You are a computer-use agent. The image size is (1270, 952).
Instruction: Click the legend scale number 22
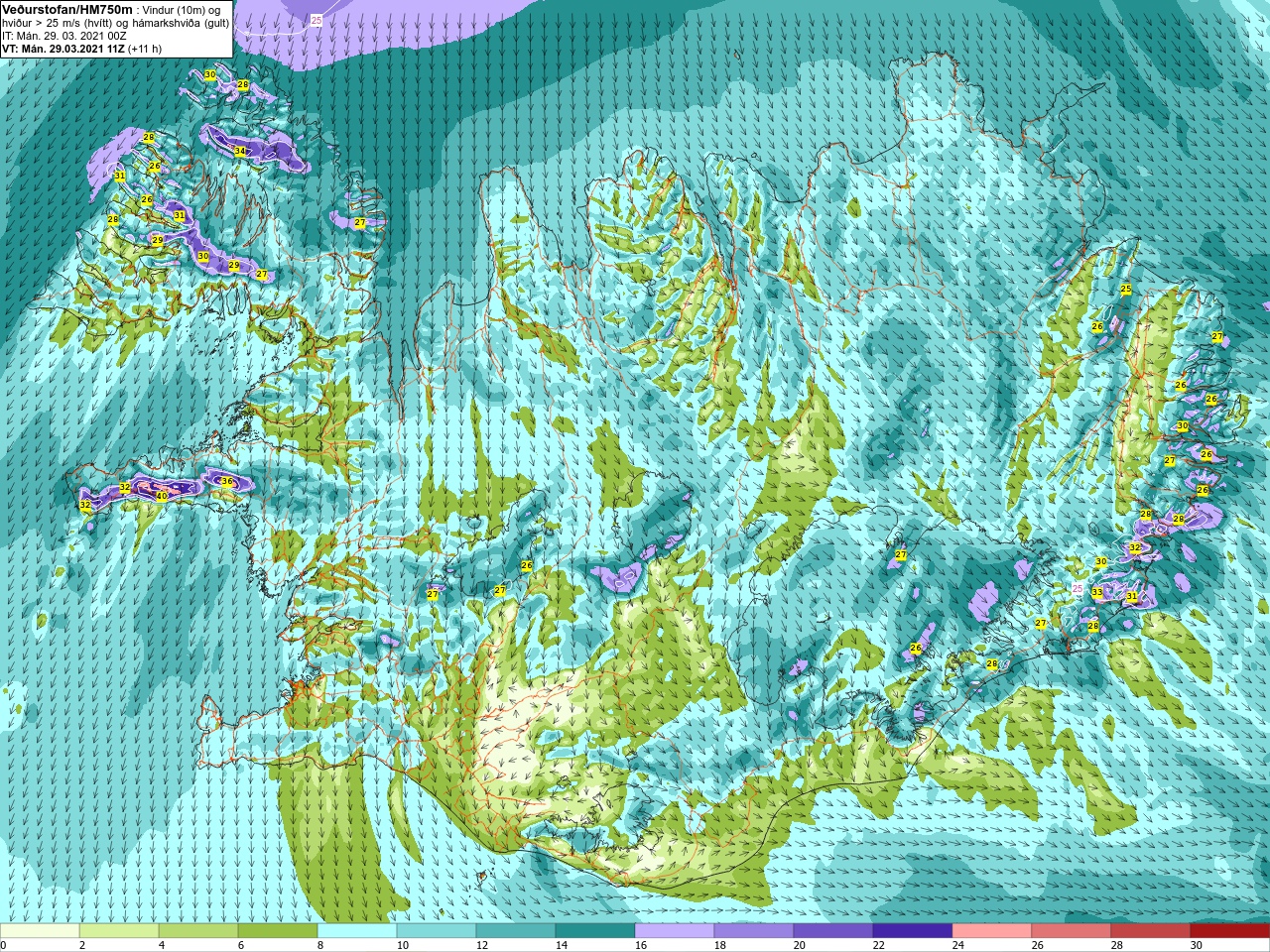tap(879, 945)
